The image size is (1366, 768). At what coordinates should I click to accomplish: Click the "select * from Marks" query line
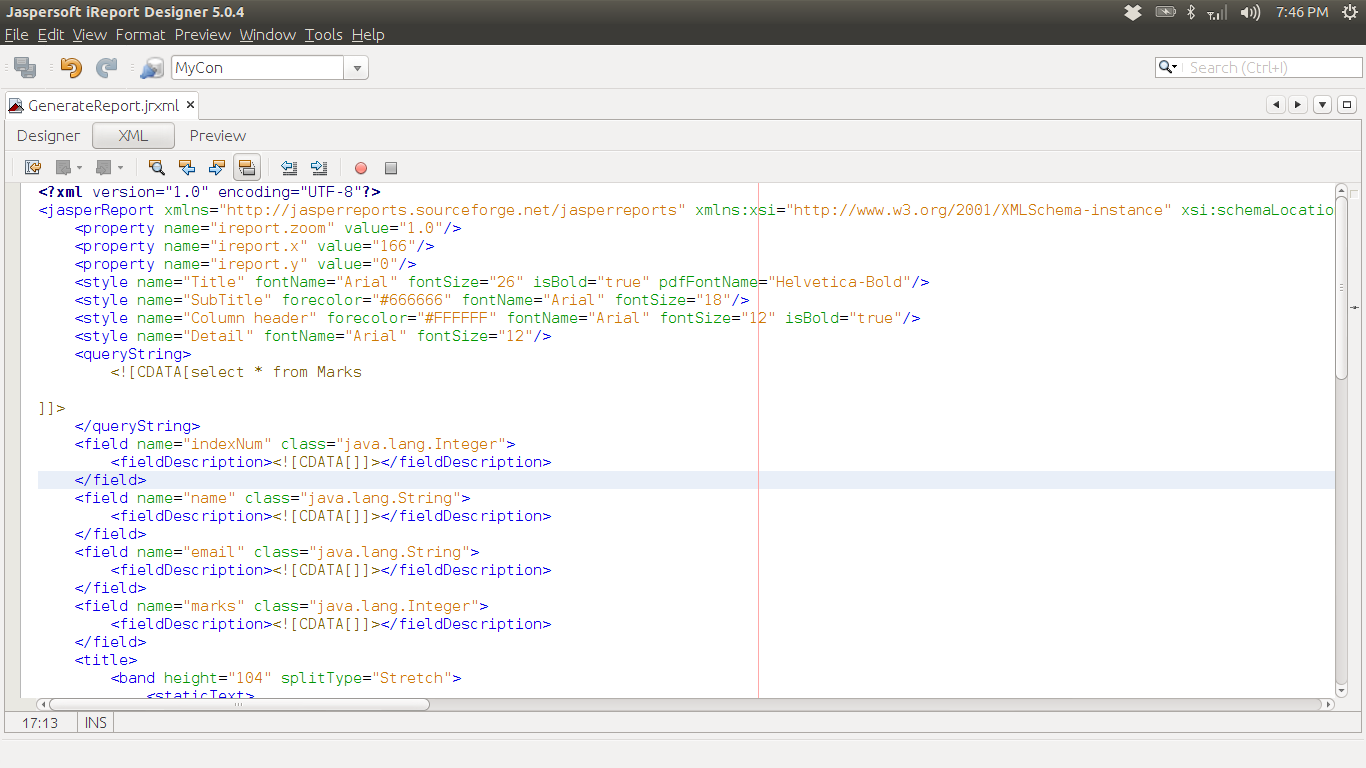[x=236, y=372]
